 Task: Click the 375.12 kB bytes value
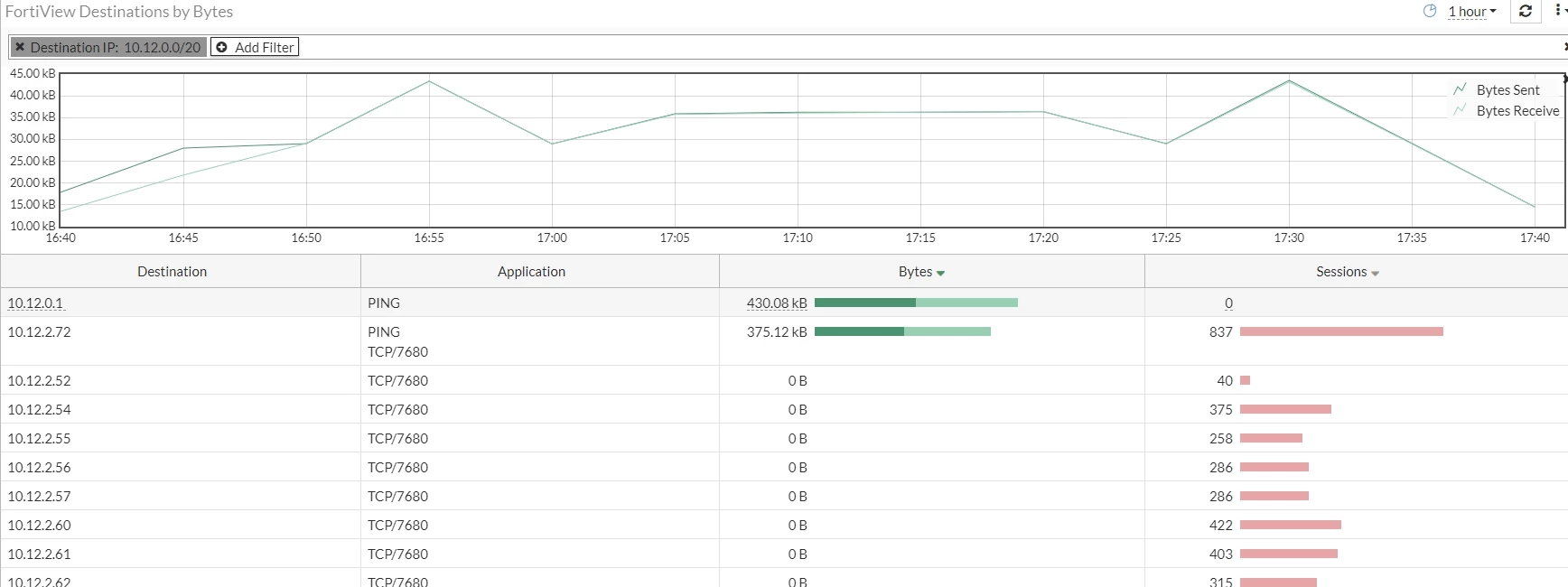click(777, 332)
